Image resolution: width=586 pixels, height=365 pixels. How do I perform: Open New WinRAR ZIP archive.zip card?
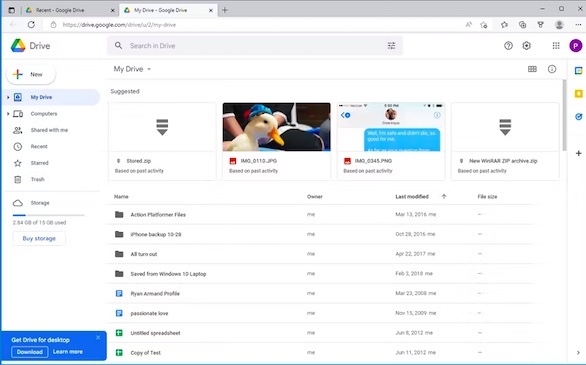[x=505, y=141]
